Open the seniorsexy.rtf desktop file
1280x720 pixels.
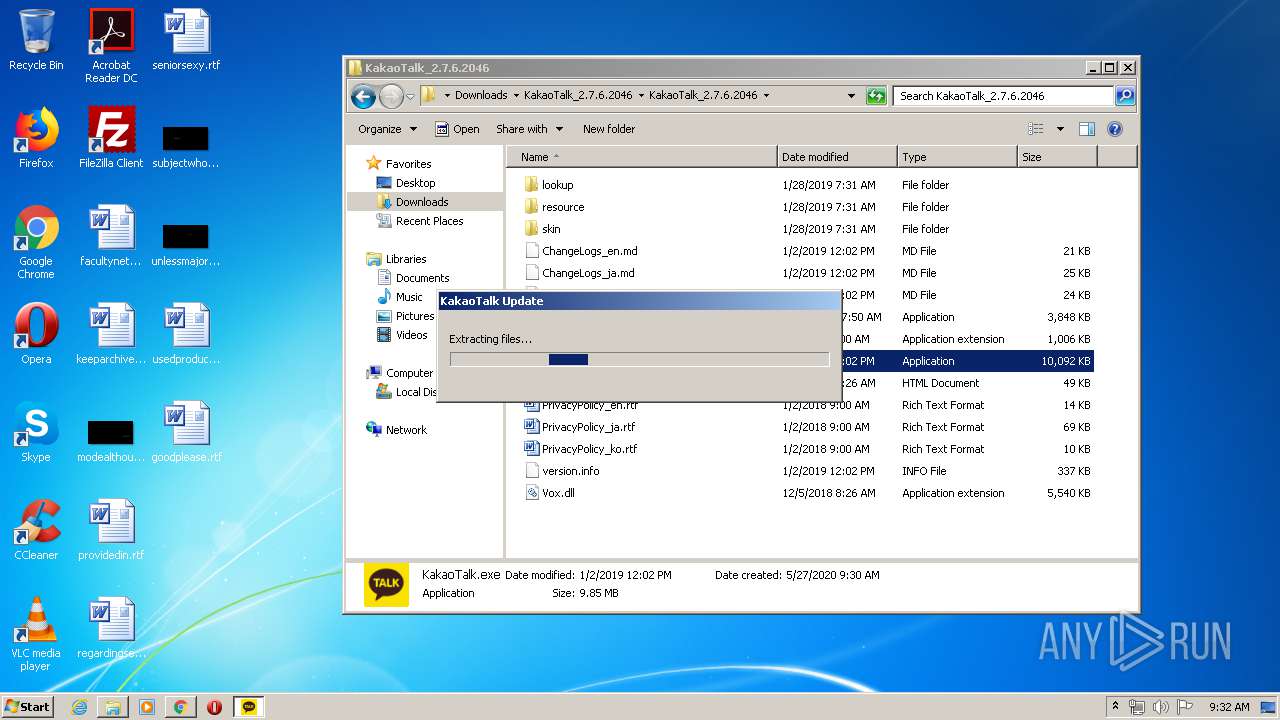click(186, 40)
